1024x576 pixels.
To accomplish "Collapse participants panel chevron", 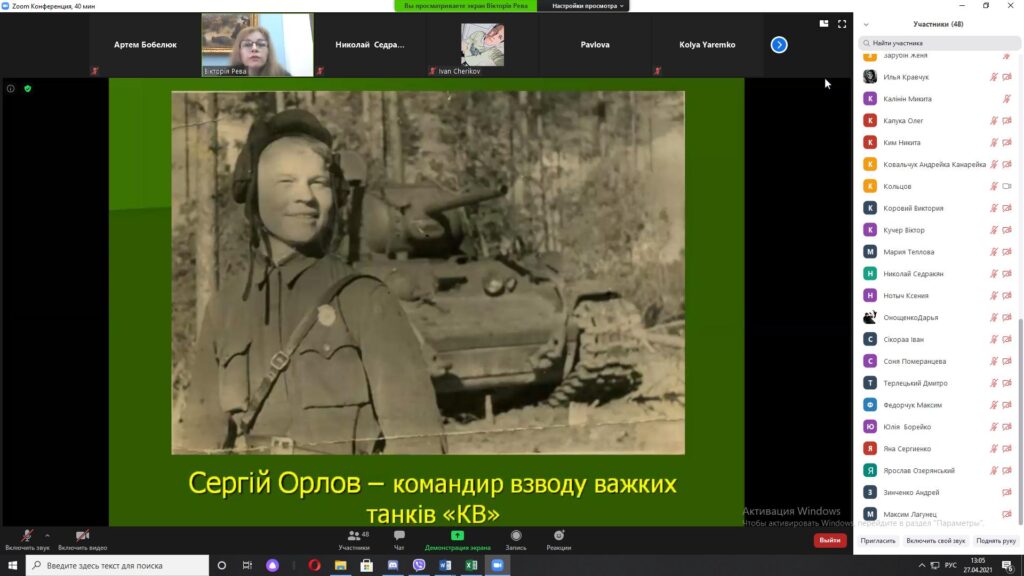I will [x=866, y=24].
